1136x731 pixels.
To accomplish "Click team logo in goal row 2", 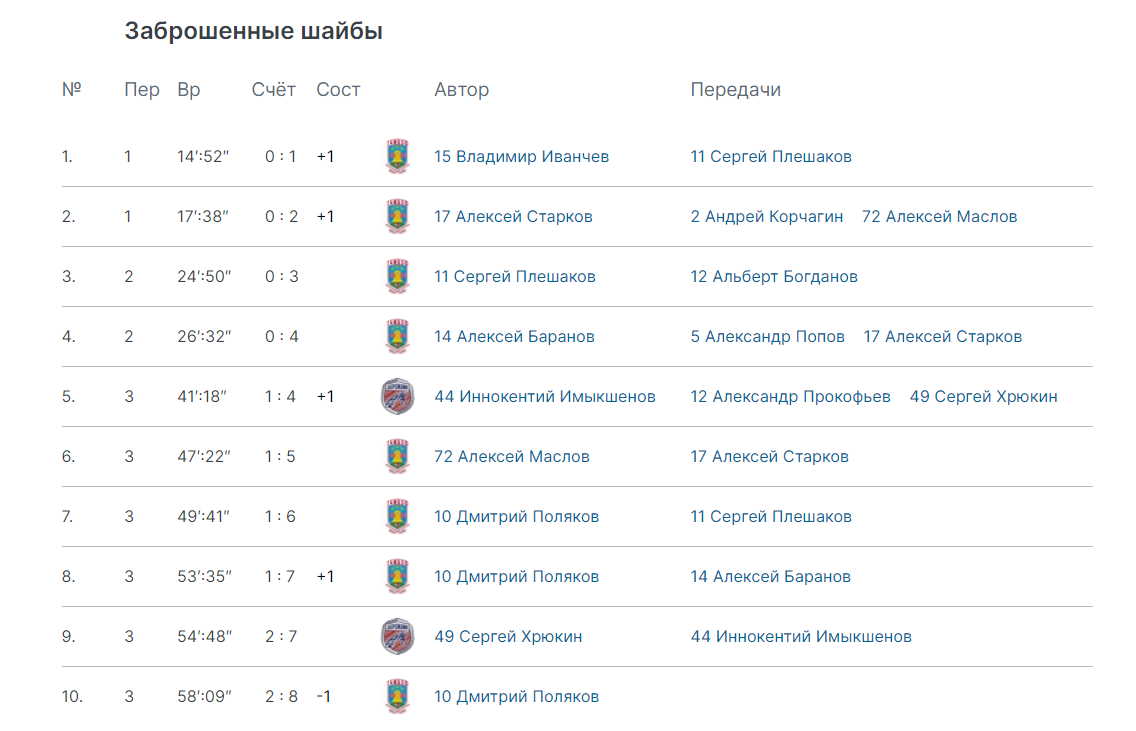I will 397,217.
